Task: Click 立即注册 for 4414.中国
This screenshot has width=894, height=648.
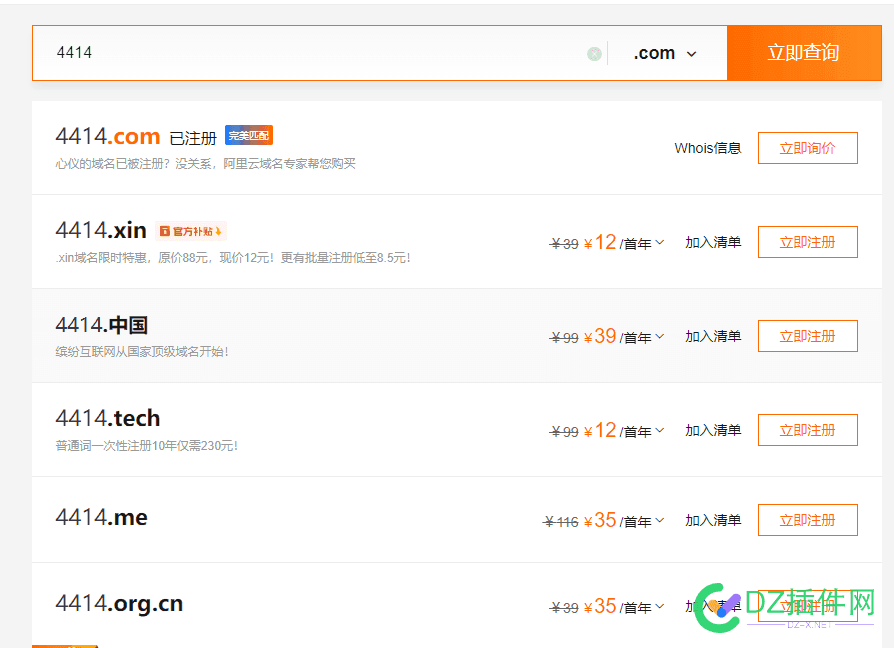Action: pyautogui.click(x=807, y=336)
